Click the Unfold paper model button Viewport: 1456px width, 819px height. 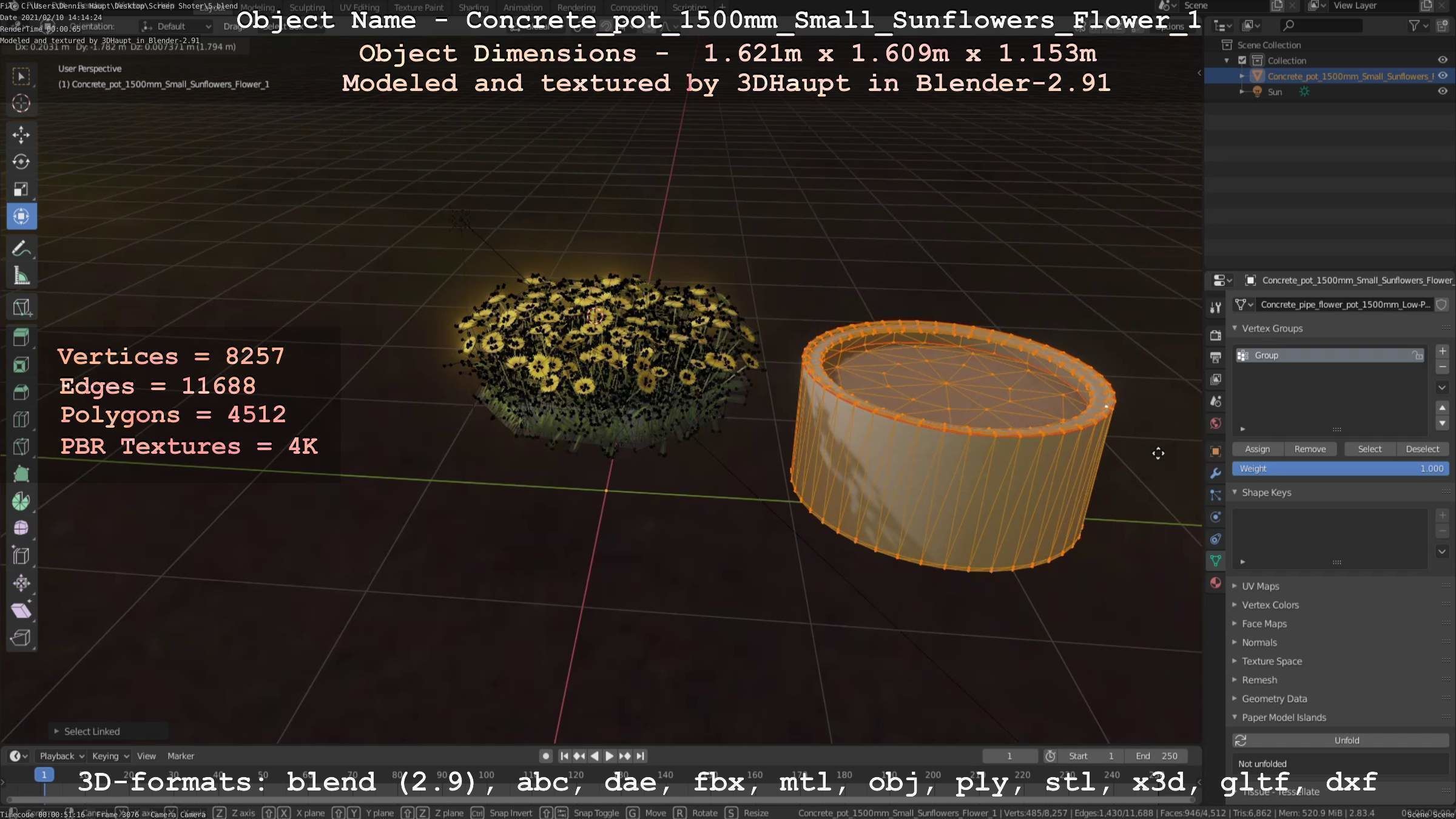pos(1340,740)
